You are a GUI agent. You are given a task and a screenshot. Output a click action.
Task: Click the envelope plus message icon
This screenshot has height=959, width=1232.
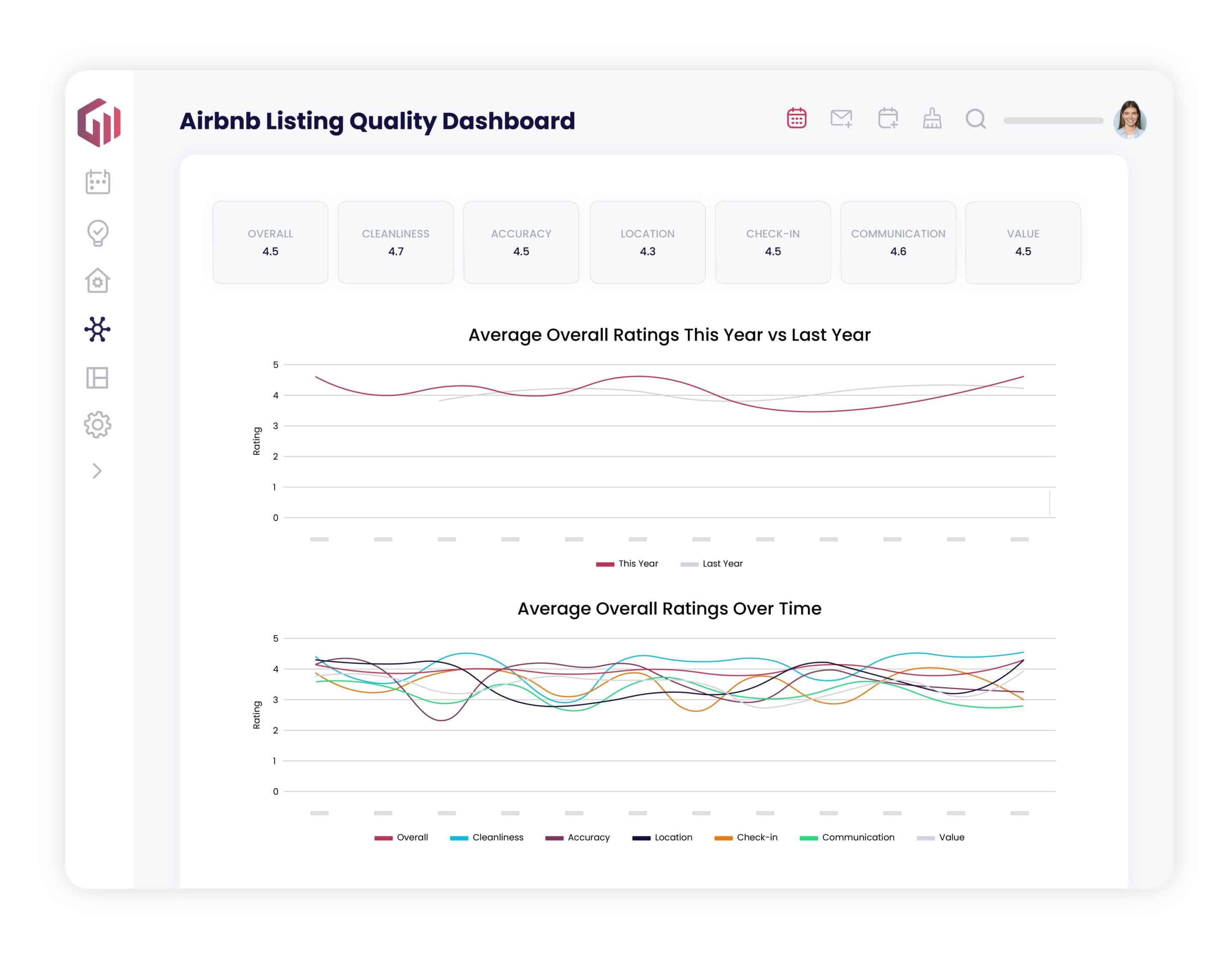point(841,118)
